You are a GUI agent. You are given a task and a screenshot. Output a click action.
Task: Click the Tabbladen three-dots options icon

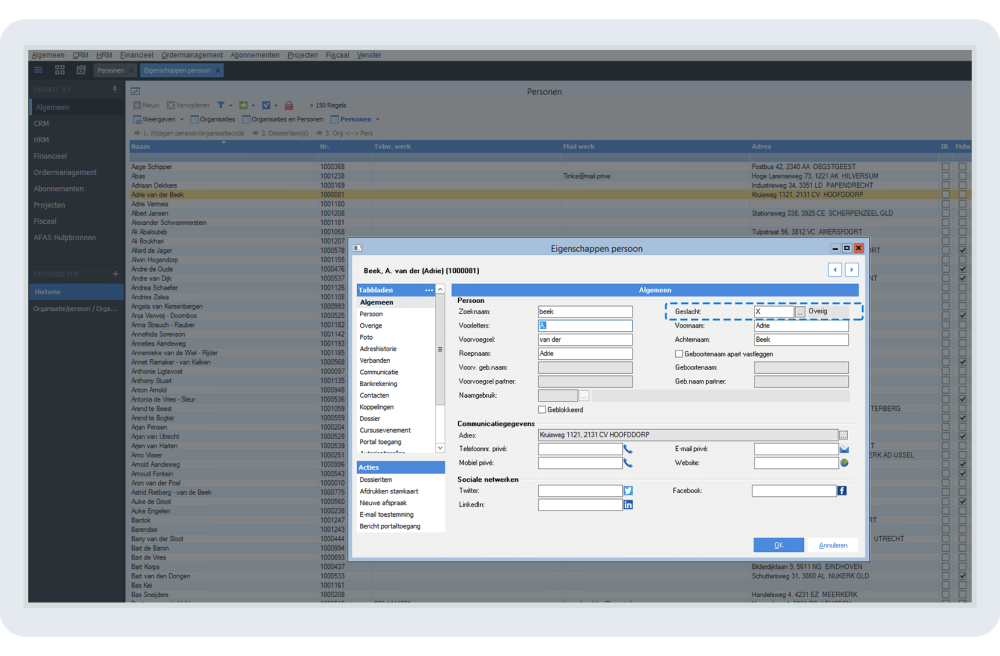(x=429, y=291)
